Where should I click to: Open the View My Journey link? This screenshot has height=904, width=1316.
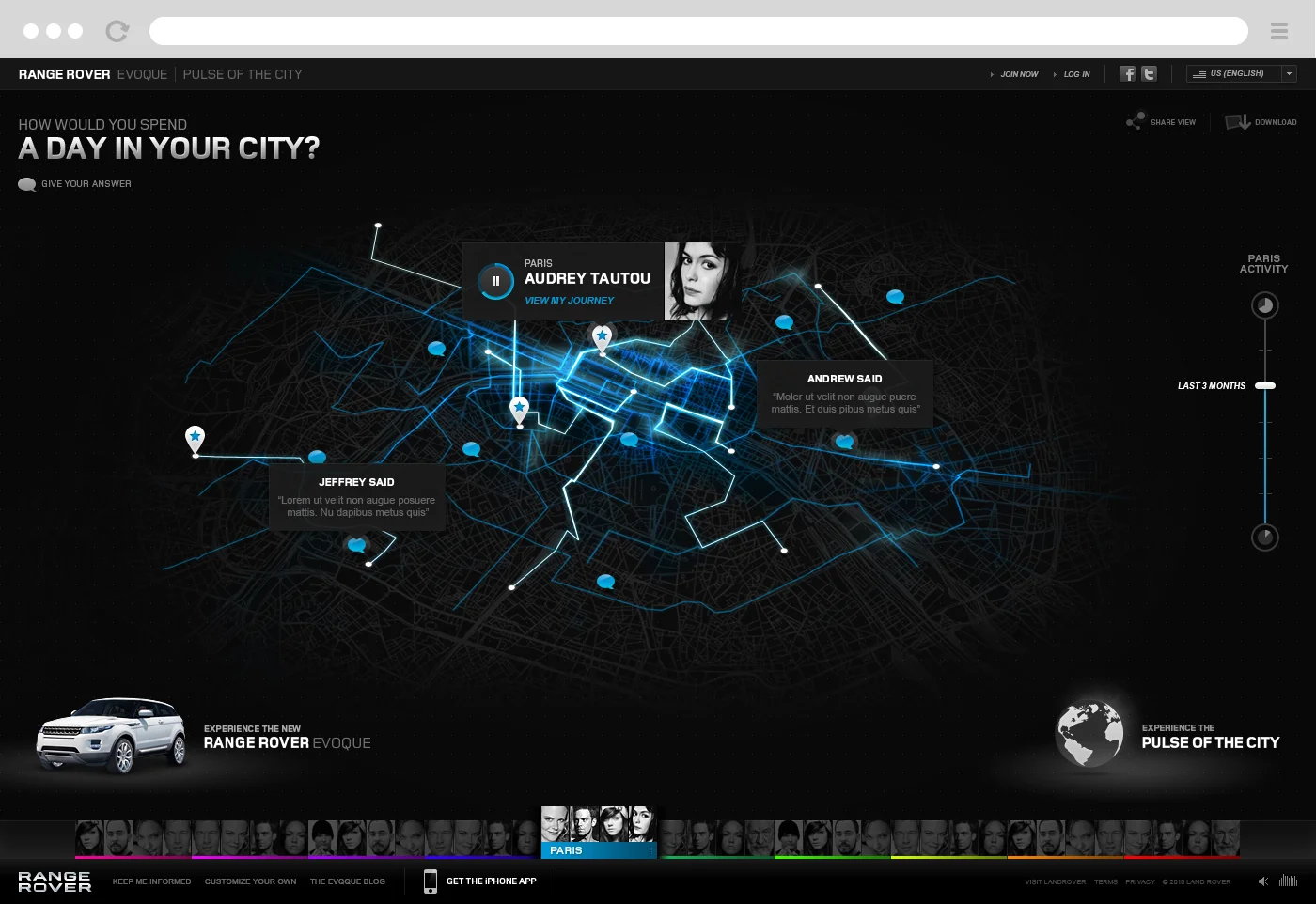(x=569, y=301)
